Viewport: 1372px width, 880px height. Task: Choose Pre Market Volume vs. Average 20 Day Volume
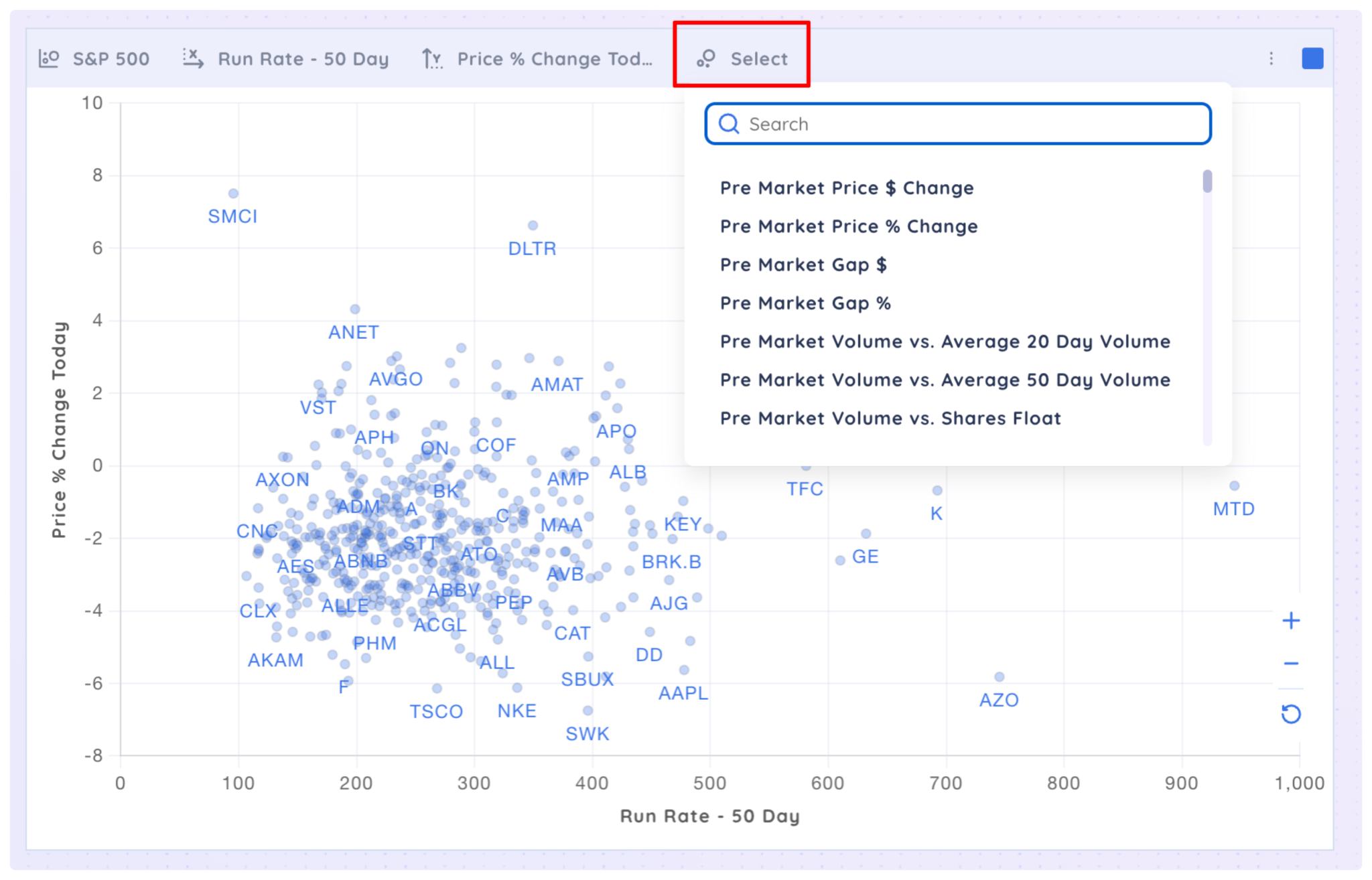[945, 342]
